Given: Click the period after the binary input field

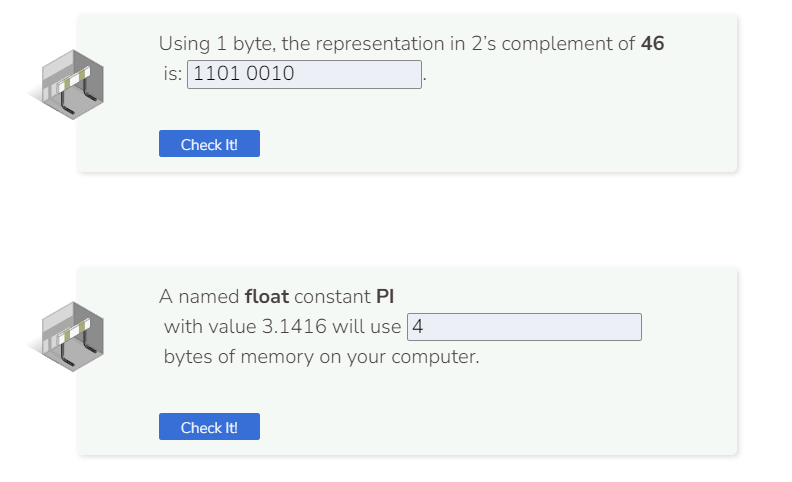Looking at the screenshot, I should pos(425,78).
